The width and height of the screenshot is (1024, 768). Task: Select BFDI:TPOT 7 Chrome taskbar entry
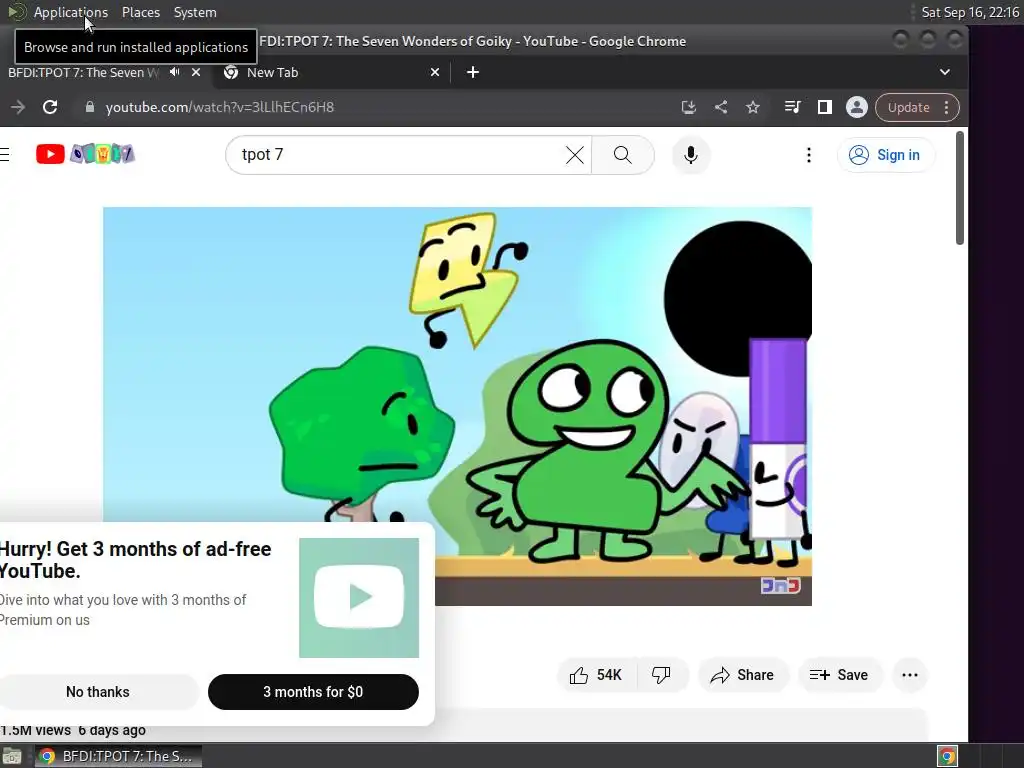tap(118, 756)
